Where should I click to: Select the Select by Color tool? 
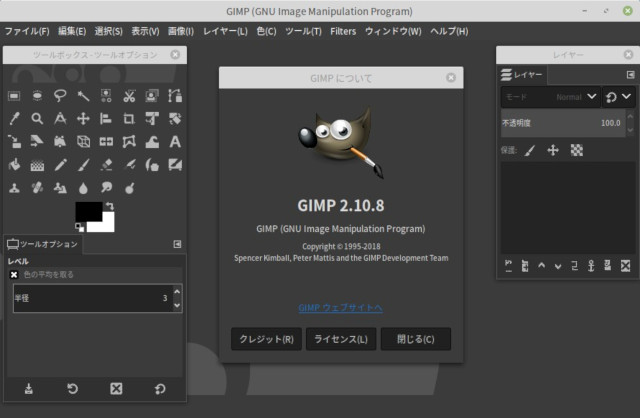[106, 96]
